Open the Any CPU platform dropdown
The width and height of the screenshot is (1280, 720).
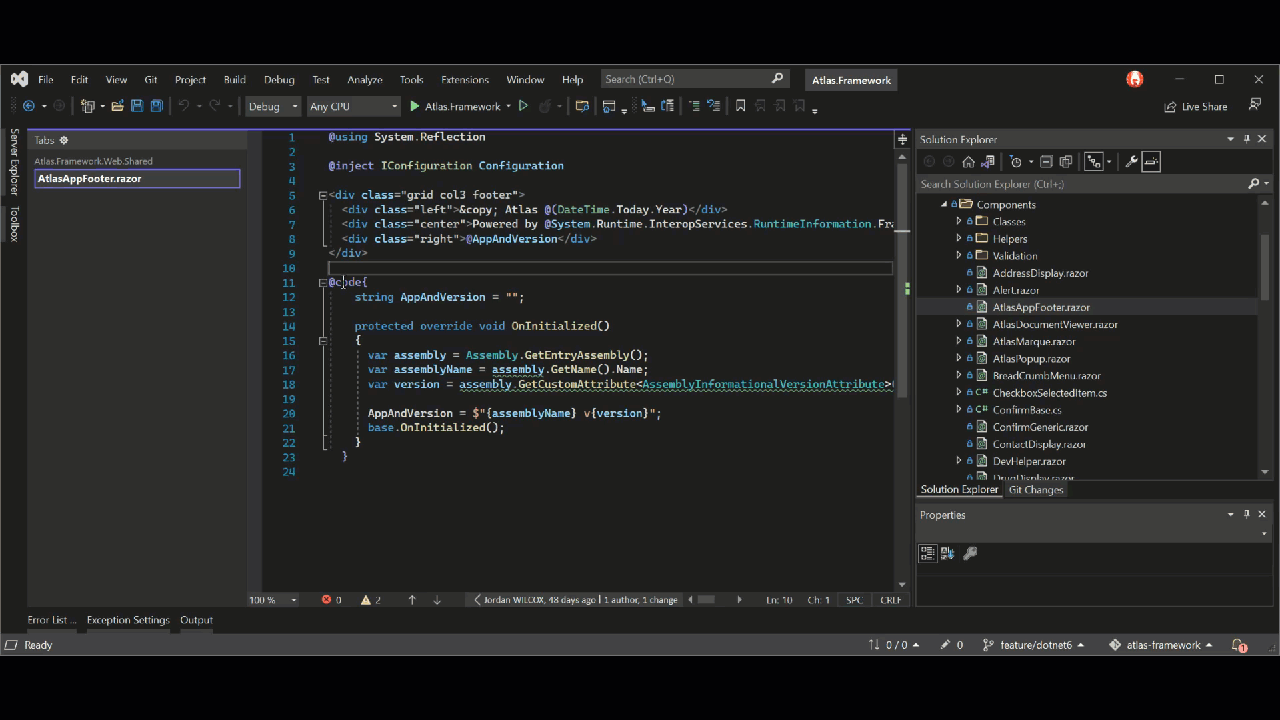[x=353, y=106]
